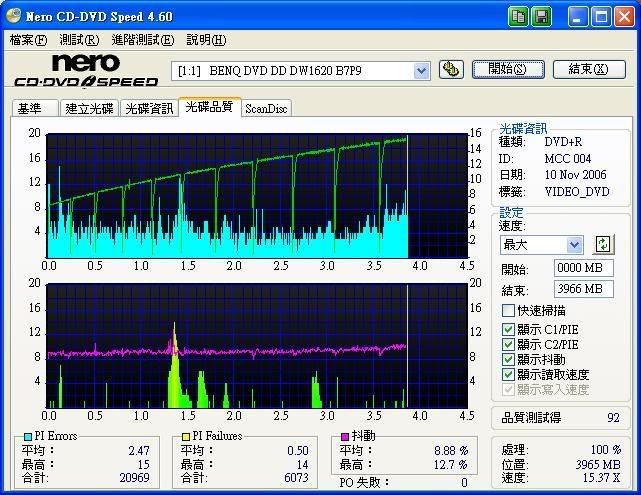Uncheck the 顯示讀取速度 read speed checkbox

508,374
